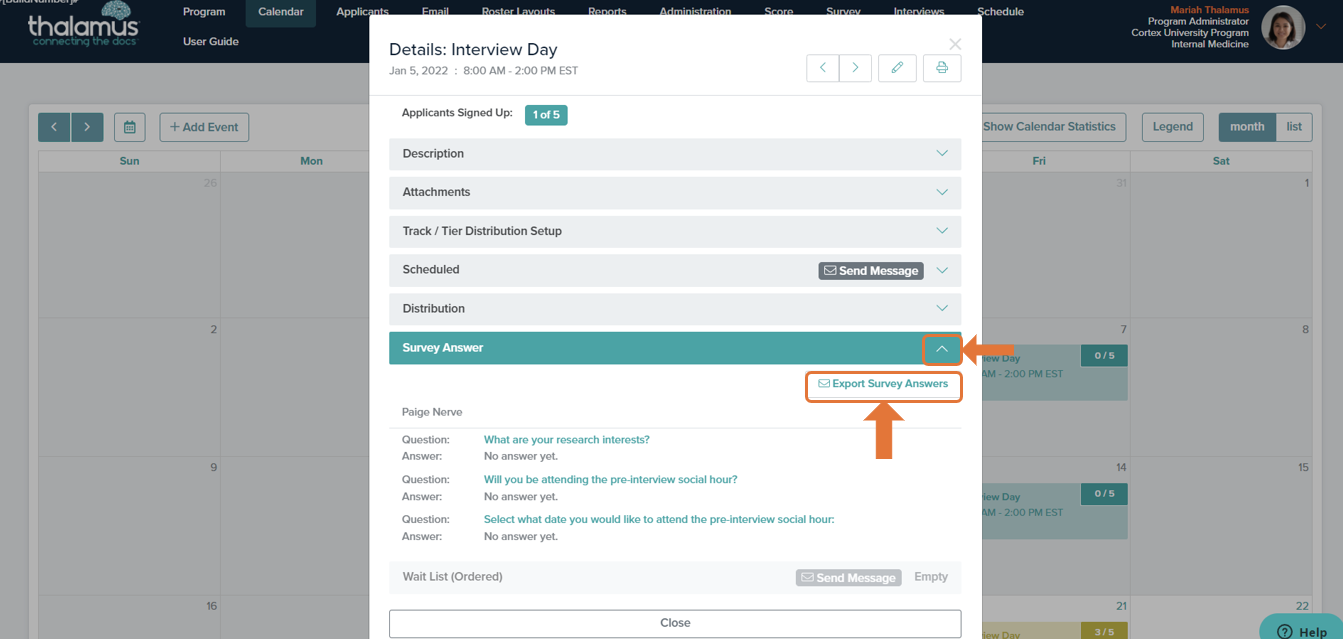1343x639 pixels.
Task: Open the User Guide link
Action: point(211,42)
